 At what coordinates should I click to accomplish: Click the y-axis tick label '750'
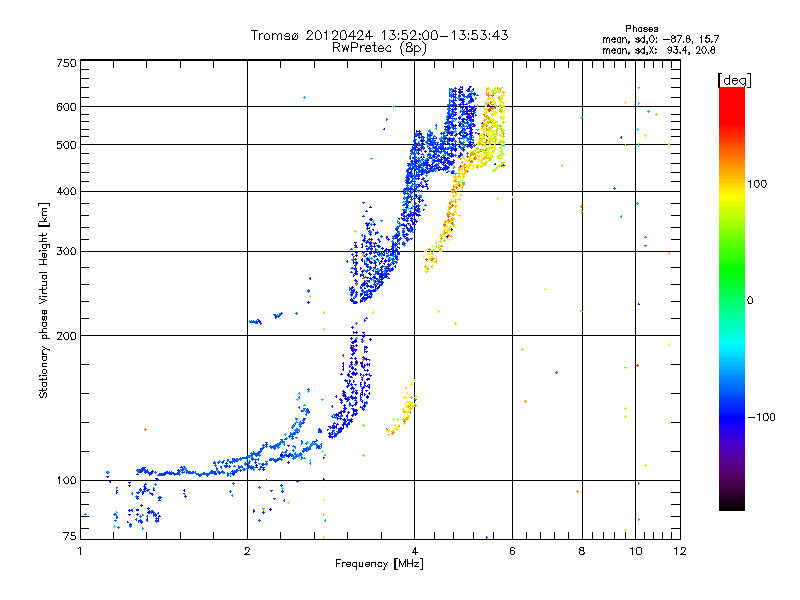(x=66, y=63)
